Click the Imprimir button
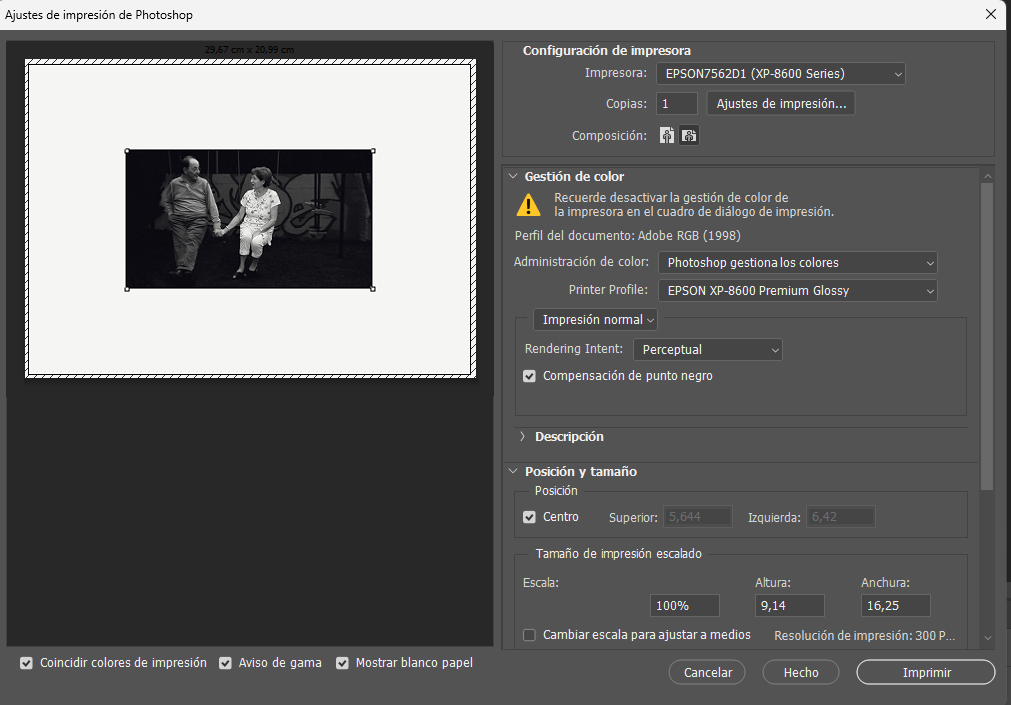Image resolution: width=1011 pixels, height=705 pixels. pos(924,671)
